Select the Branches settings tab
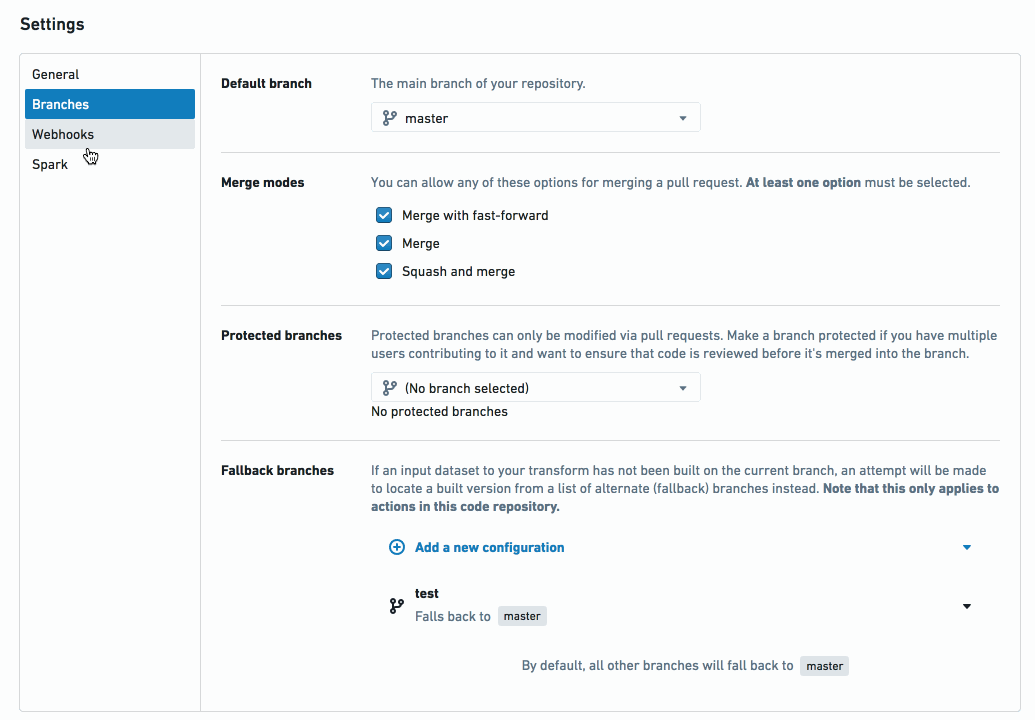Screen dimensions: 1035x720 coord(110,104)
